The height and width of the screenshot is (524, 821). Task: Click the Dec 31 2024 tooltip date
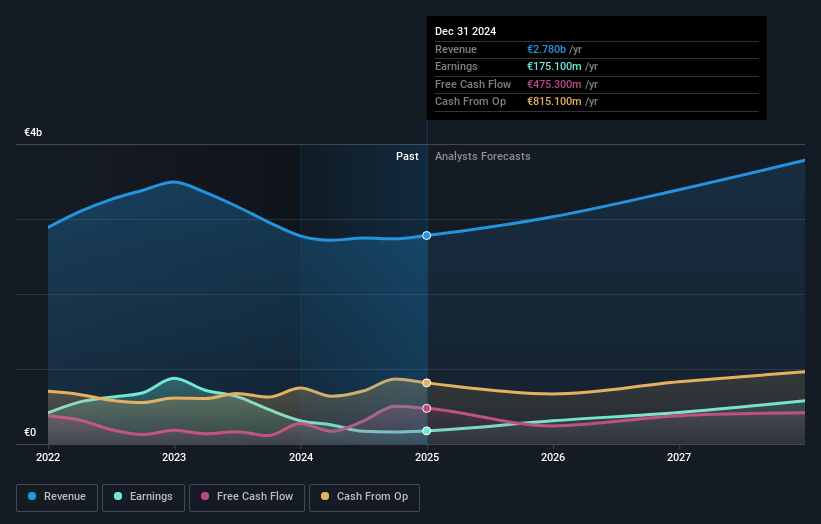click(465, 31)
